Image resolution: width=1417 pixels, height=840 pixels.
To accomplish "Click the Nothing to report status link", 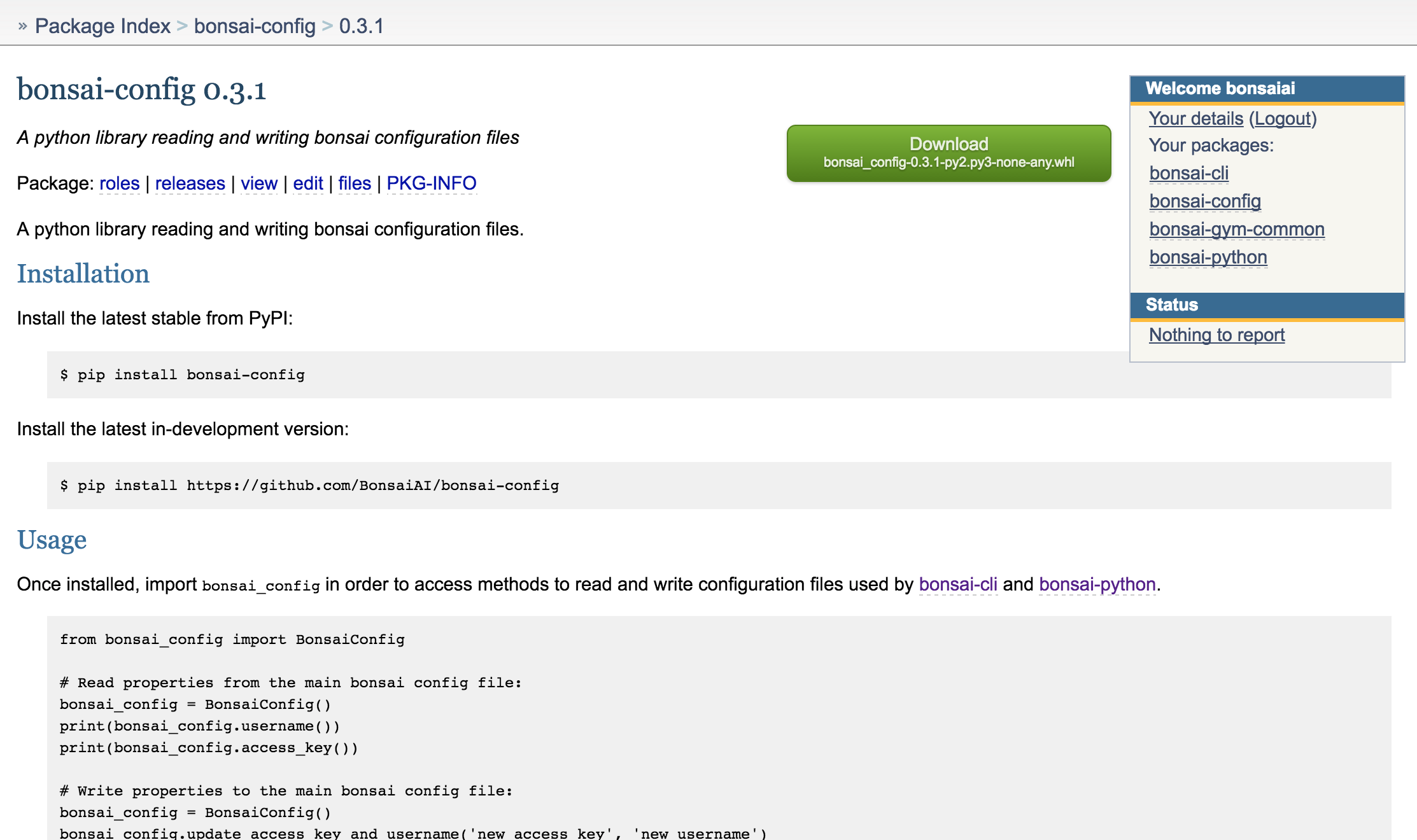I will tap(1217, 335).
